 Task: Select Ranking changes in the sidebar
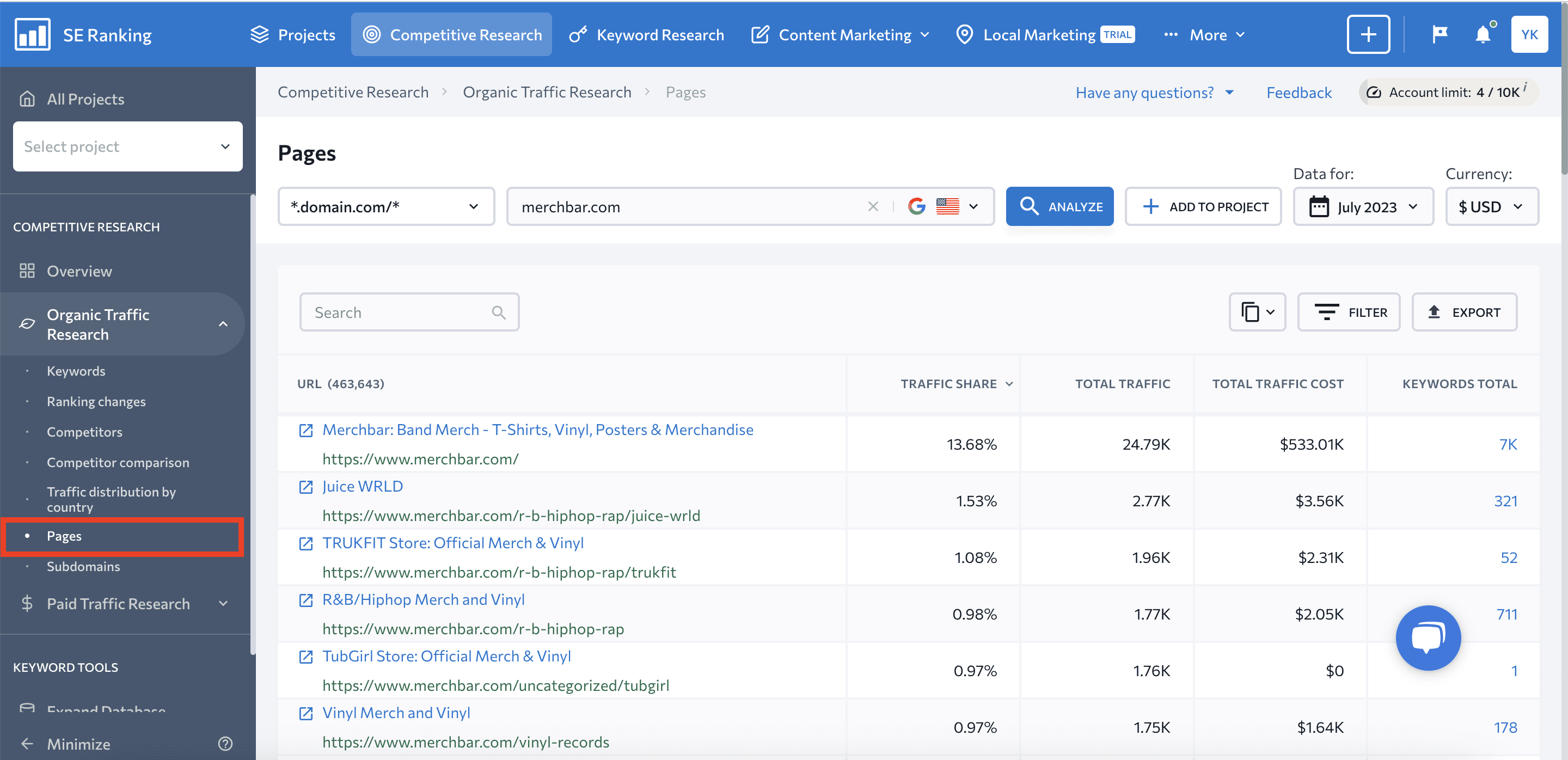pyautogui.click(x=96, y=401)
